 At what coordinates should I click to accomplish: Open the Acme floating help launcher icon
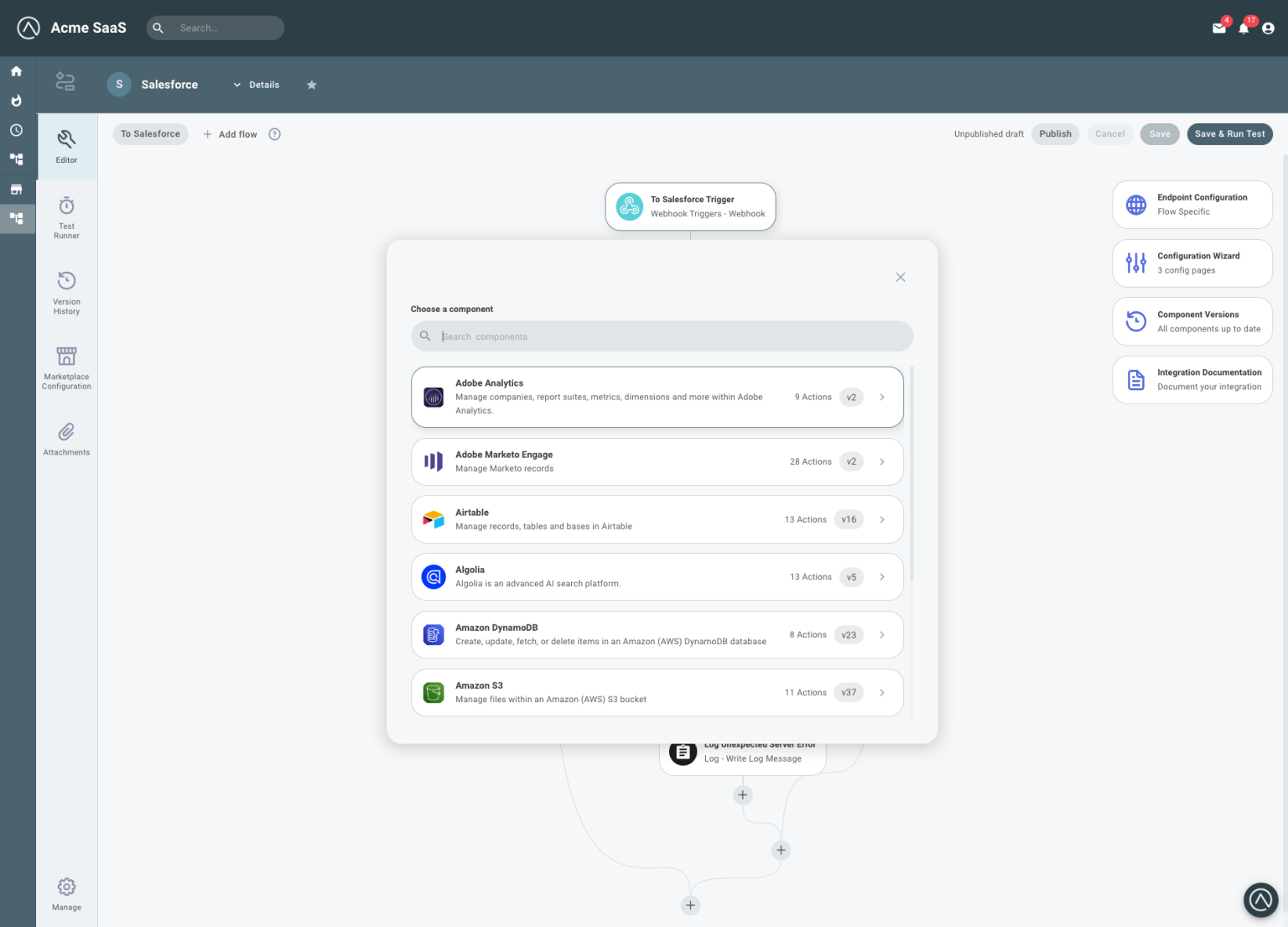pos(1260,900)
